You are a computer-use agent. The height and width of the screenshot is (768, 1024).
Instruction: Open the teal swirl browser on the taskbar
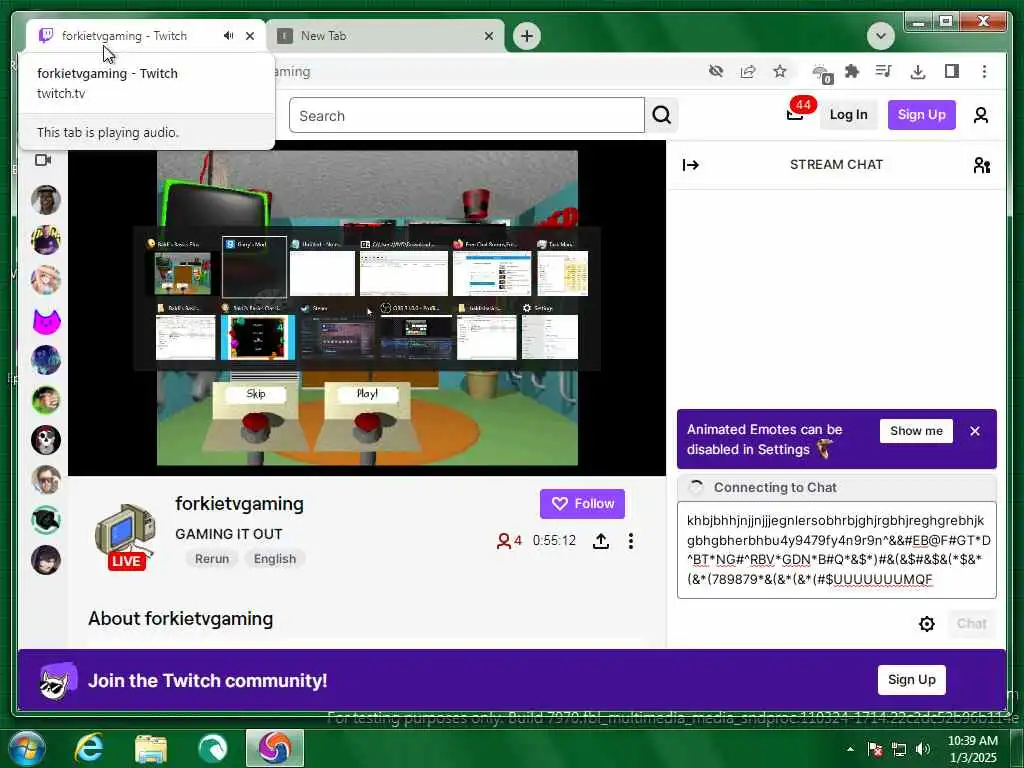[x=213, y=748]
